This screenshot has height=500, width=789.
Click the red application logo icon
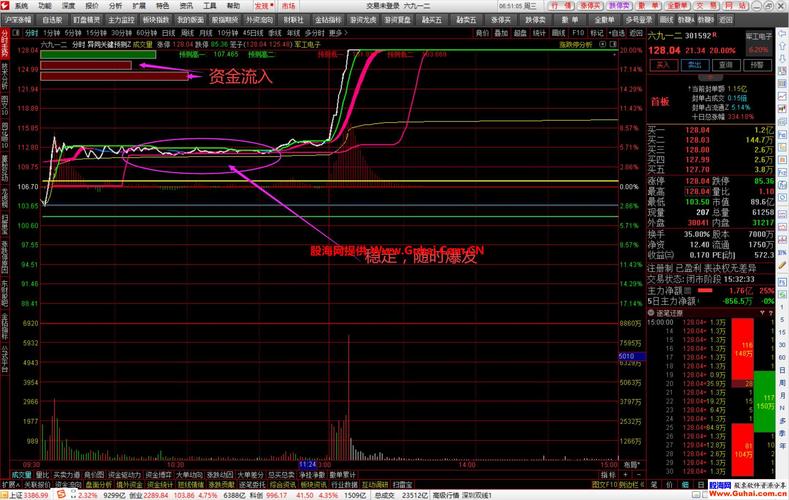coord(6,6)
